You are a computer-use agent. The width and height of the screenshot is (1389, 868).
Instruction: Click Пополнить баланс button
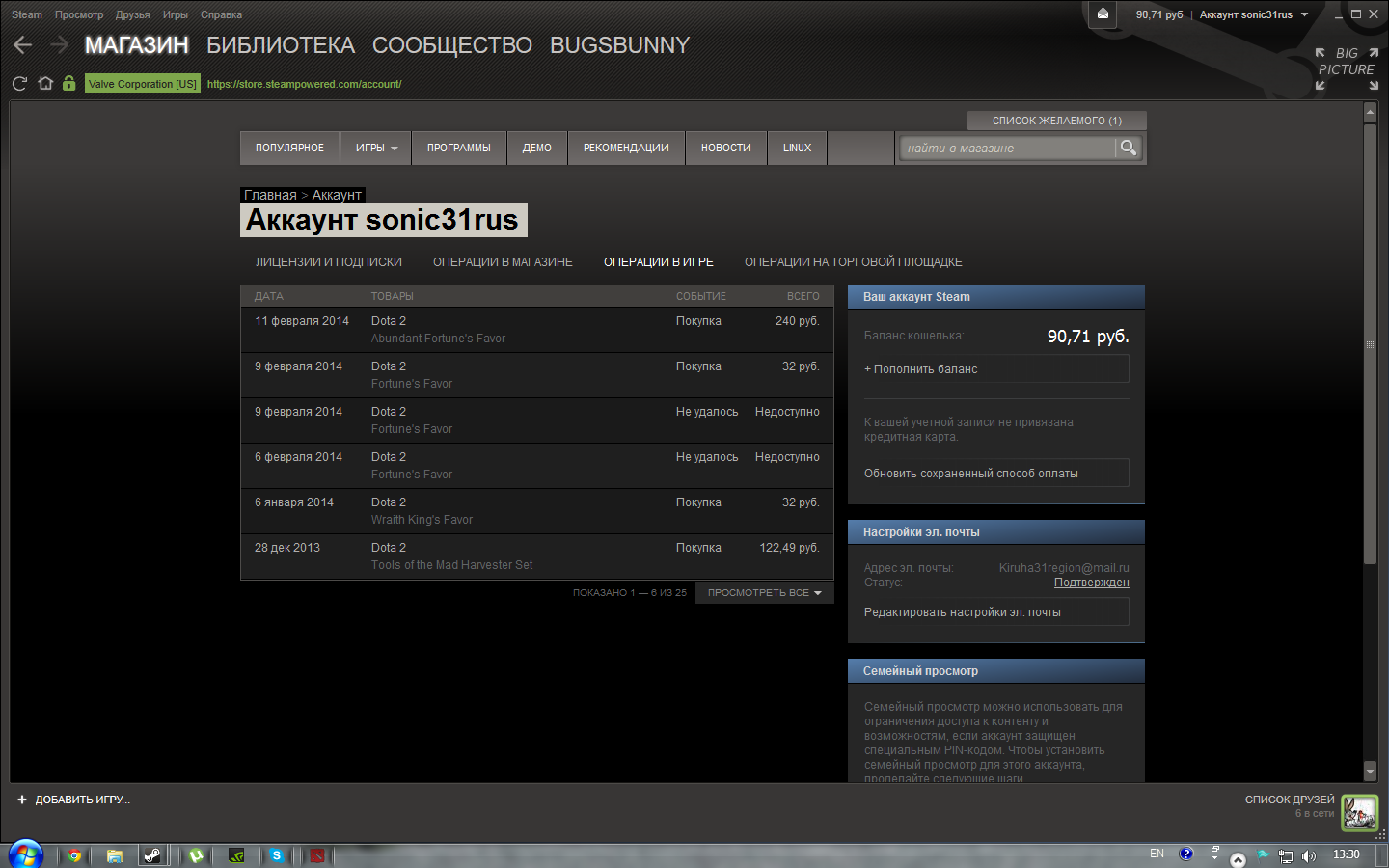[996, 369]
